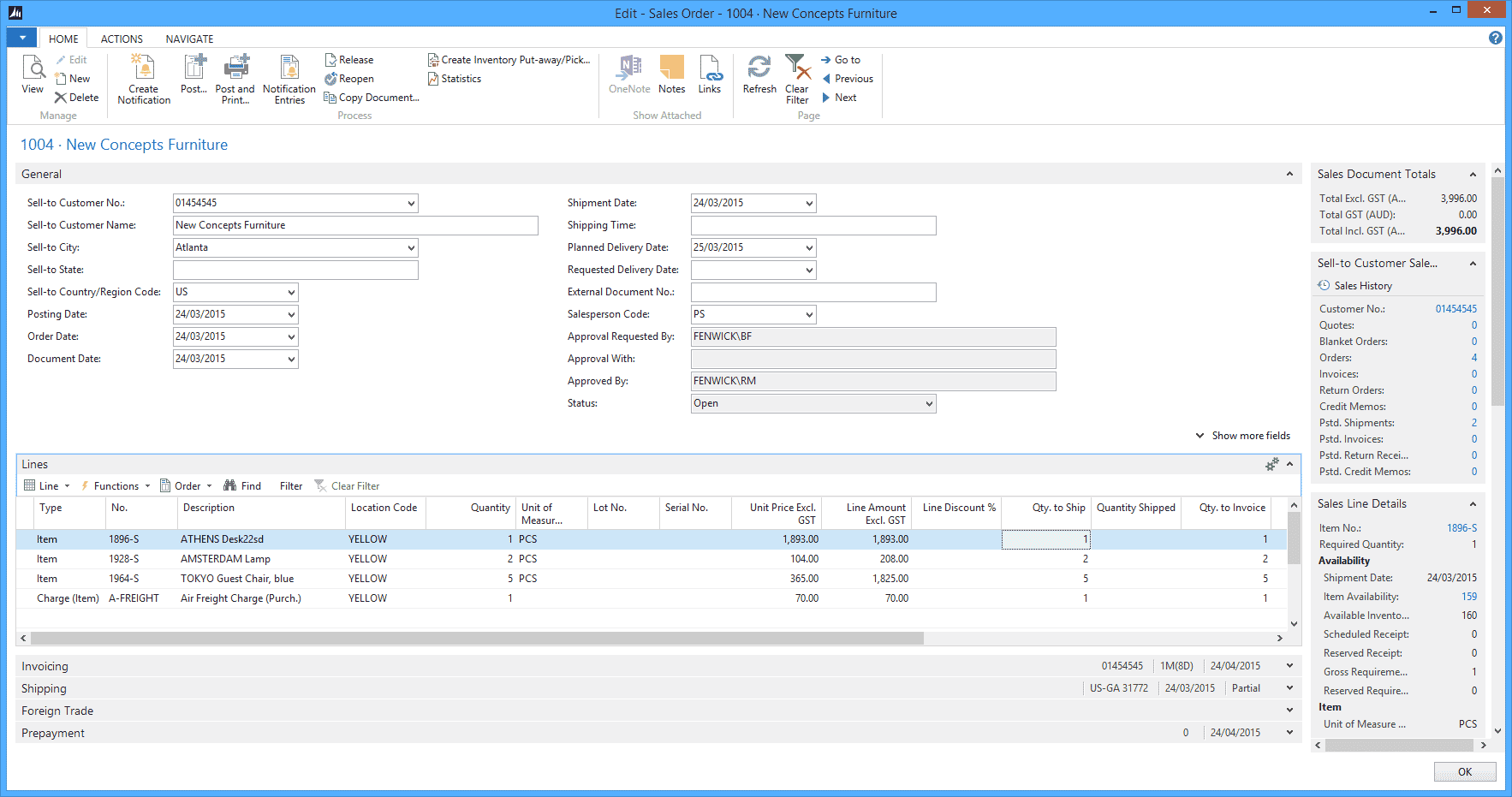This screenshot has width=1512, height=797.
Task: Open Status dropdown
Action: pos(929,404)
